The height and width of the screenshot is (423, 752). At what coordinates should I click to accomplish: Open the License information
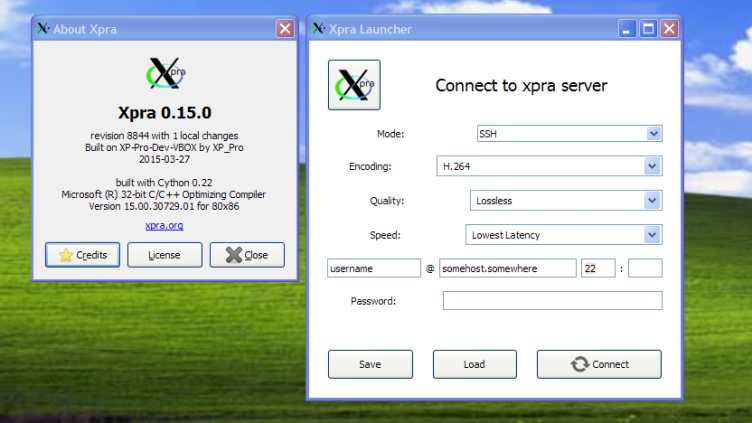[164, 255]
